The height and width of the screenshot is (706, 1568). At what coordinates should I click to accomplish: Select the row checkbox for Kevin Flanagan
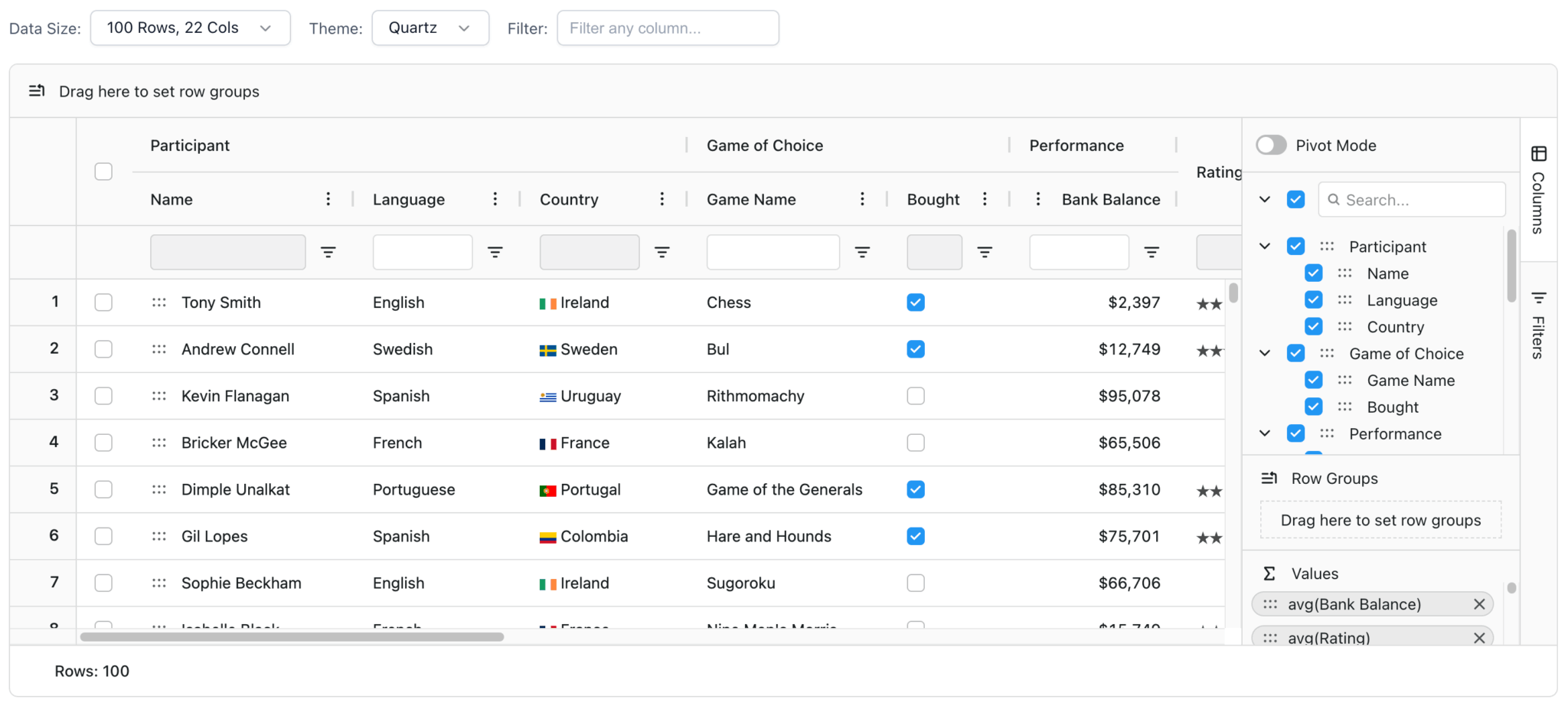coord(103,396)
